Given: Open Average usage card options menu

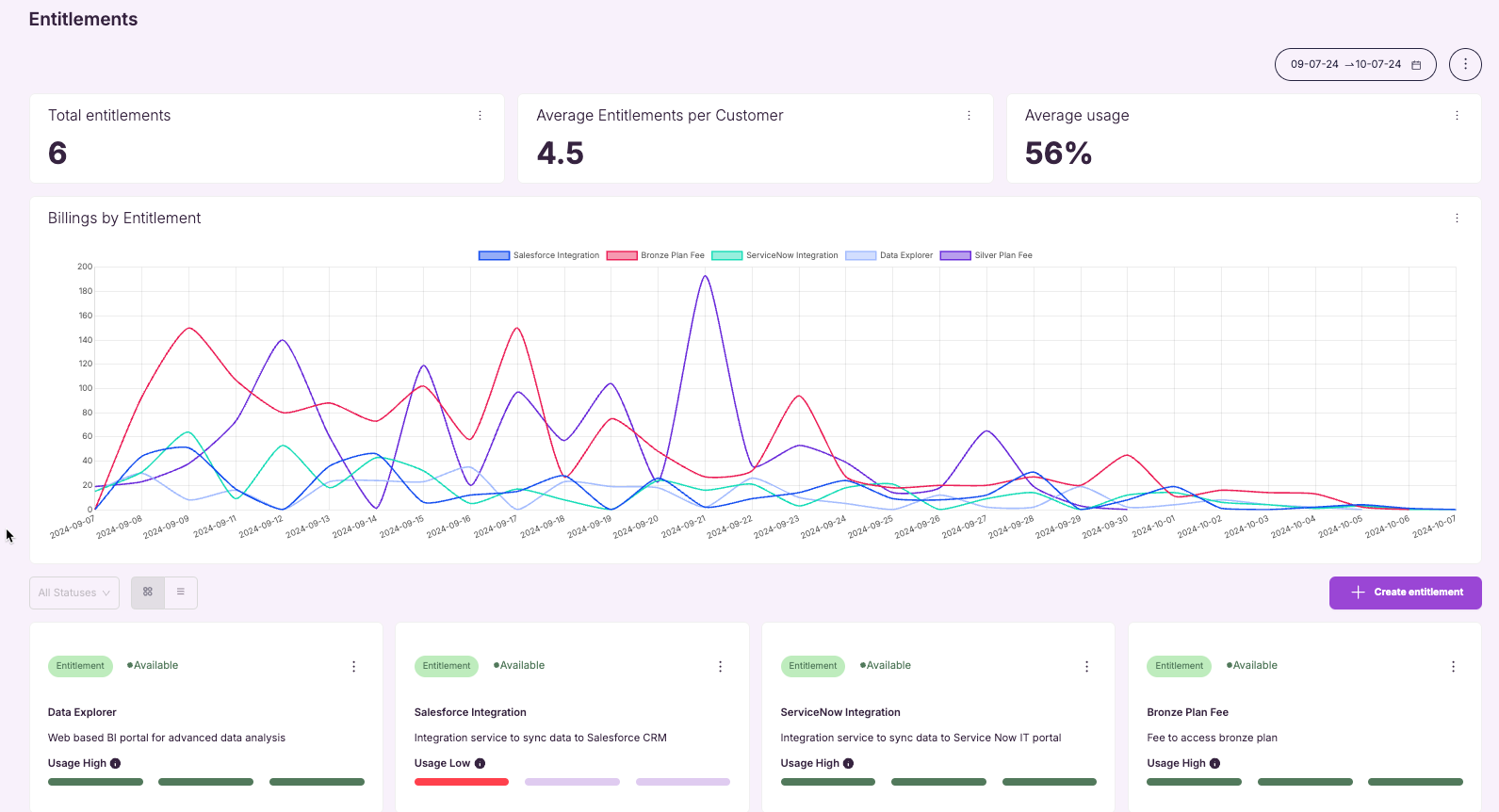Looking at the screenshot, I should tap(1457, 115).
